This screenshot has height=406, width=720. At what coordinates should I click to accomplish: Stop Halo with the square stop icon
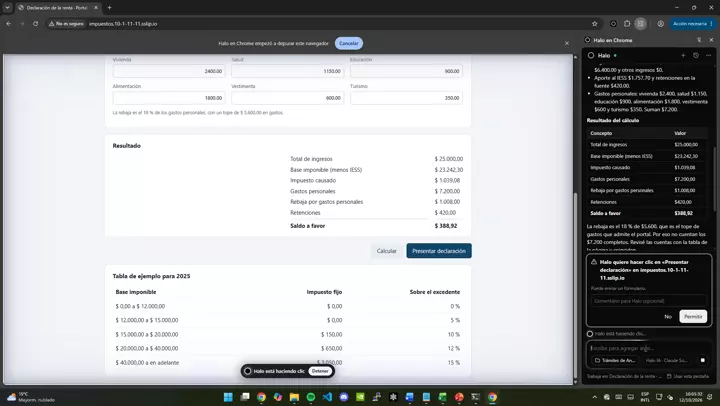pos(703,360)
